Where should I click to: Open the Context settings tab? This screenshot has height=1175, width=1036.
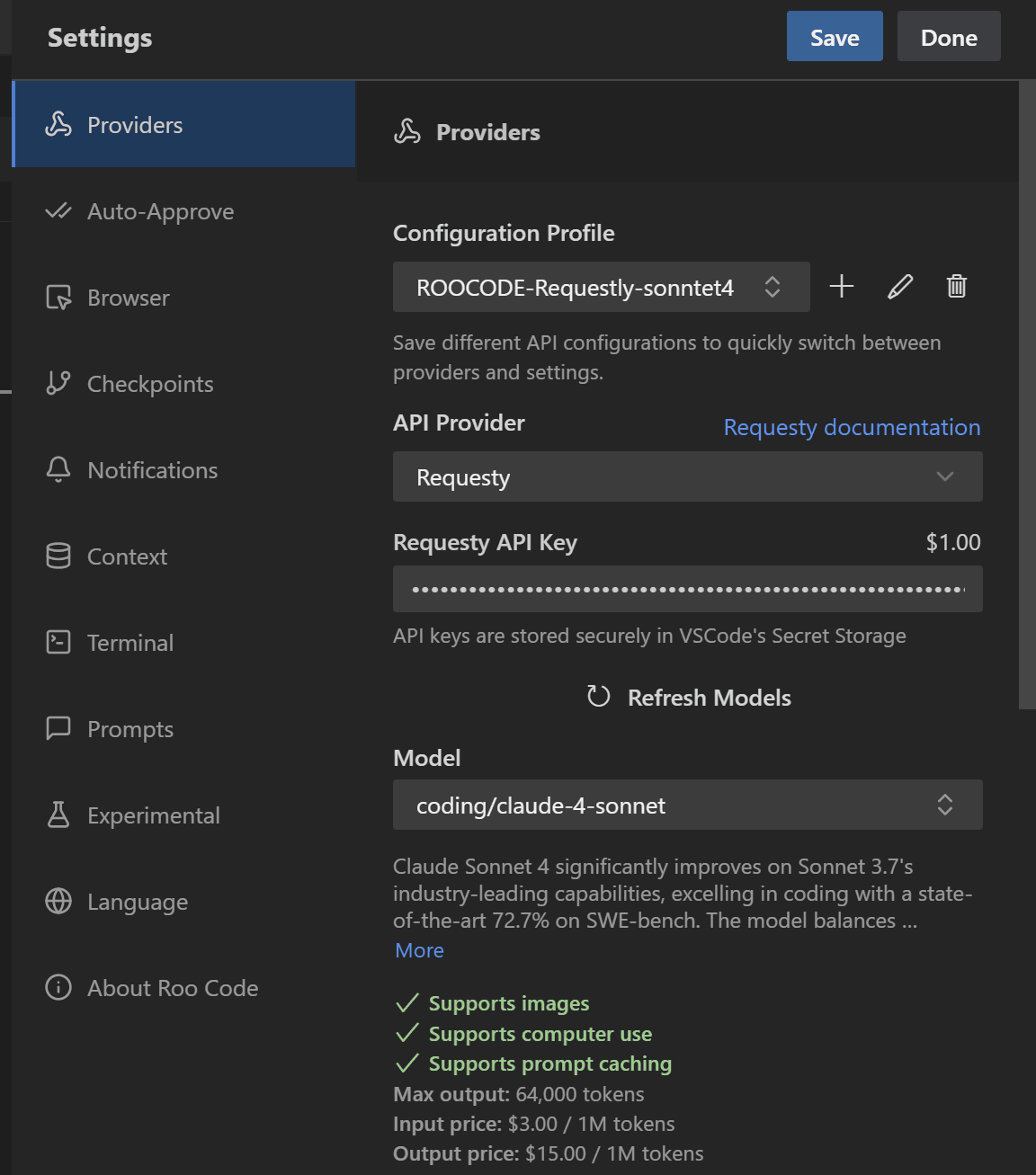[184, 556]
